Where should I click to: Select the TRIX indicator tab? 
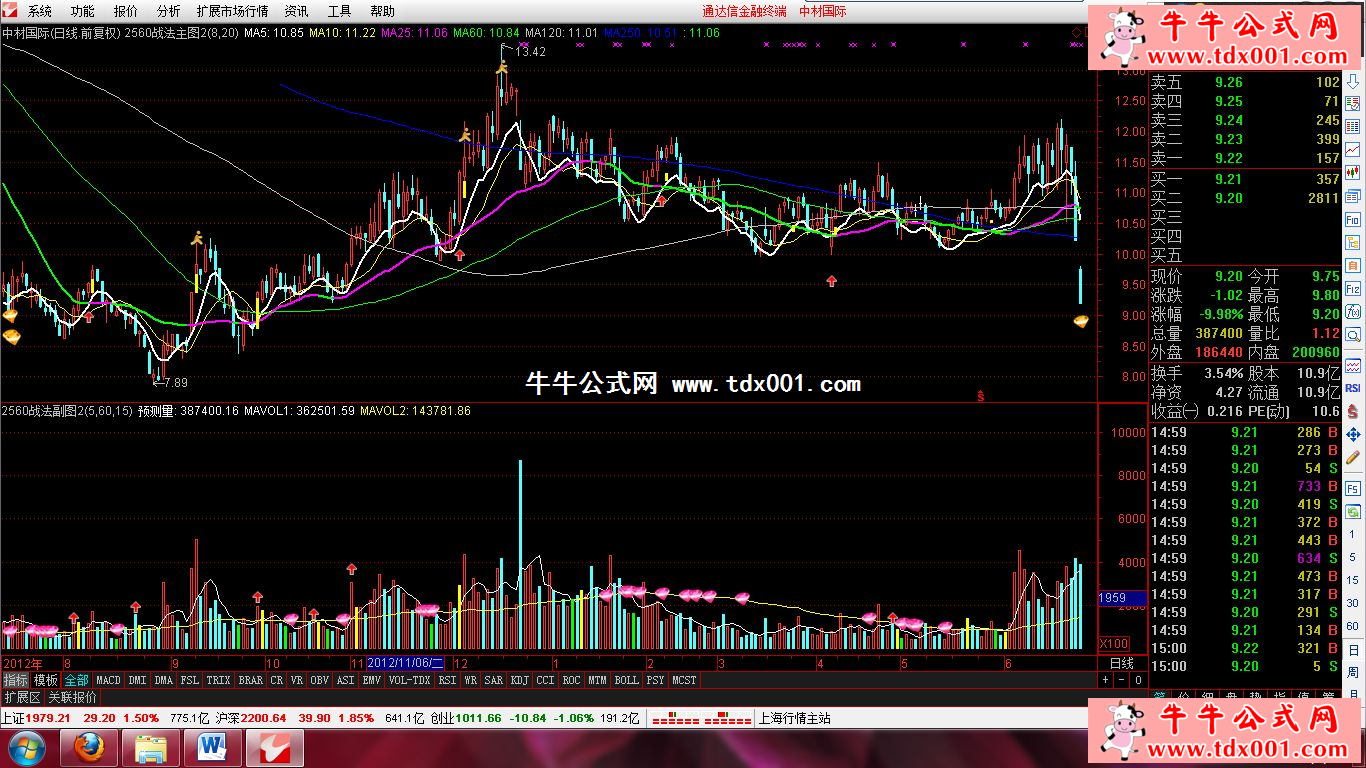coord(218,680)
